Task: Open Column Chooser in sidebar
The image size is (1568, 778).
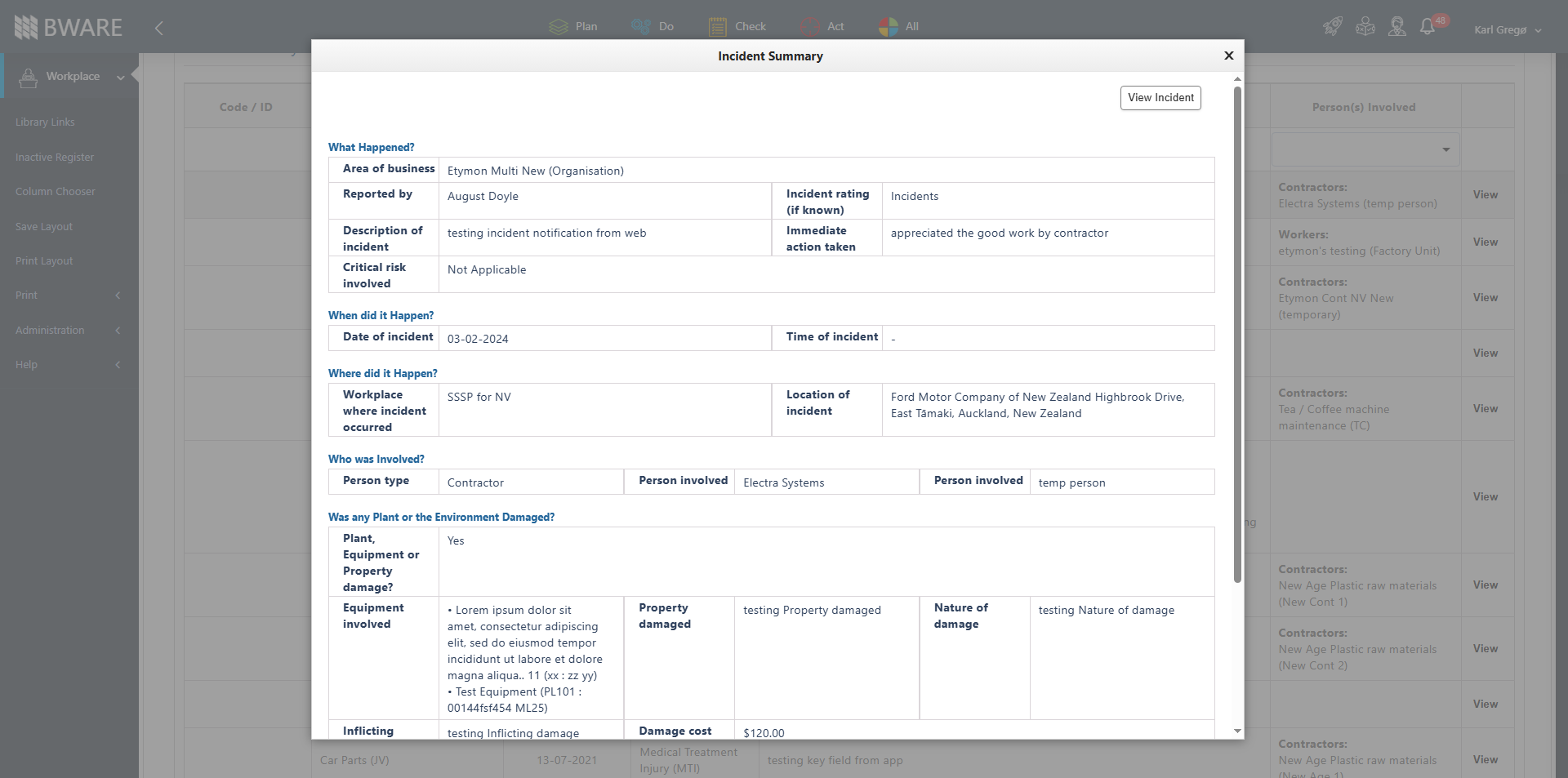Action: coord(56,192)
